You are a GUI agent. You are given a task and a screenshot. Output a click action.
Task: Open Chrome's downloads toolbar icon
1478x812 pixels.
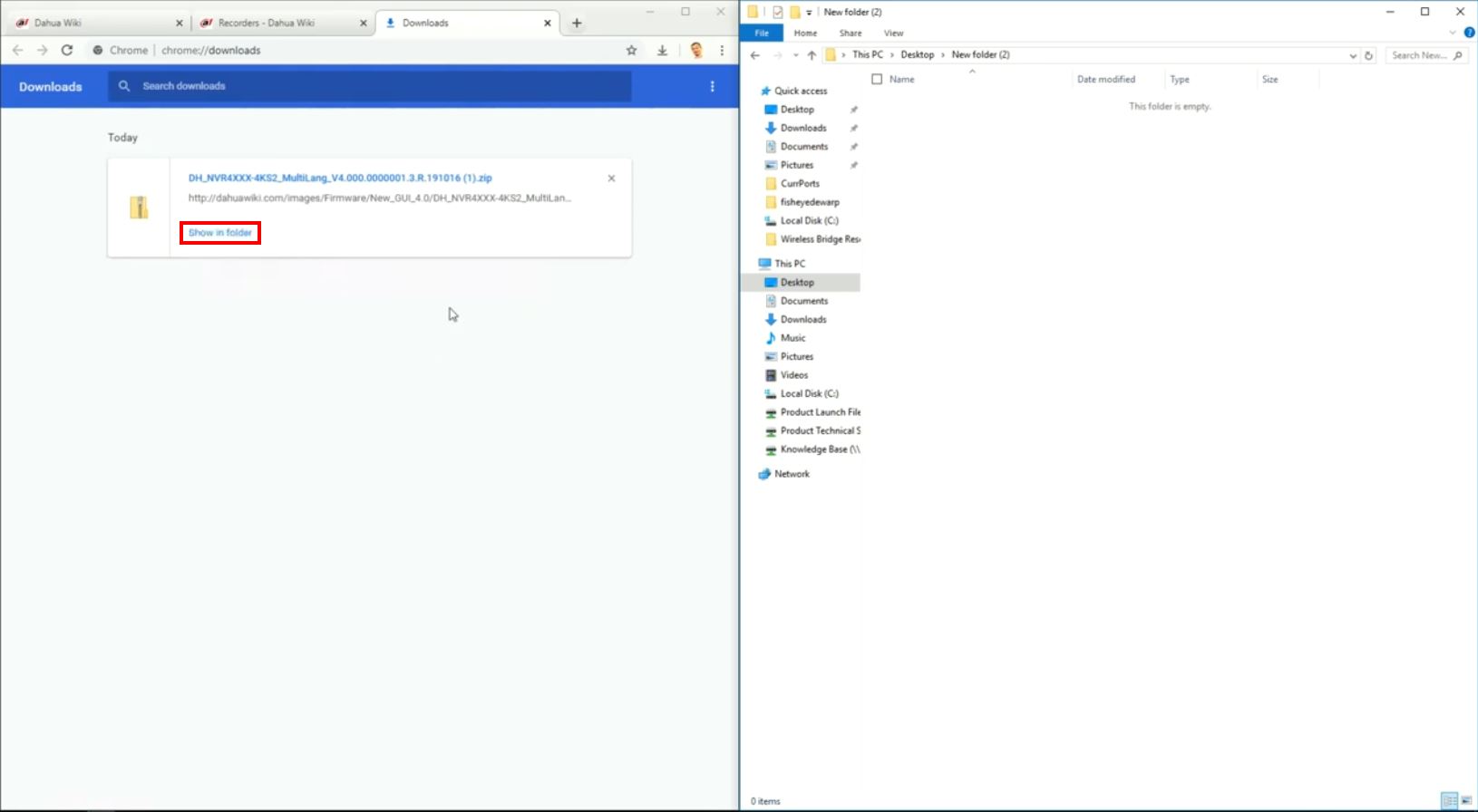663,50
